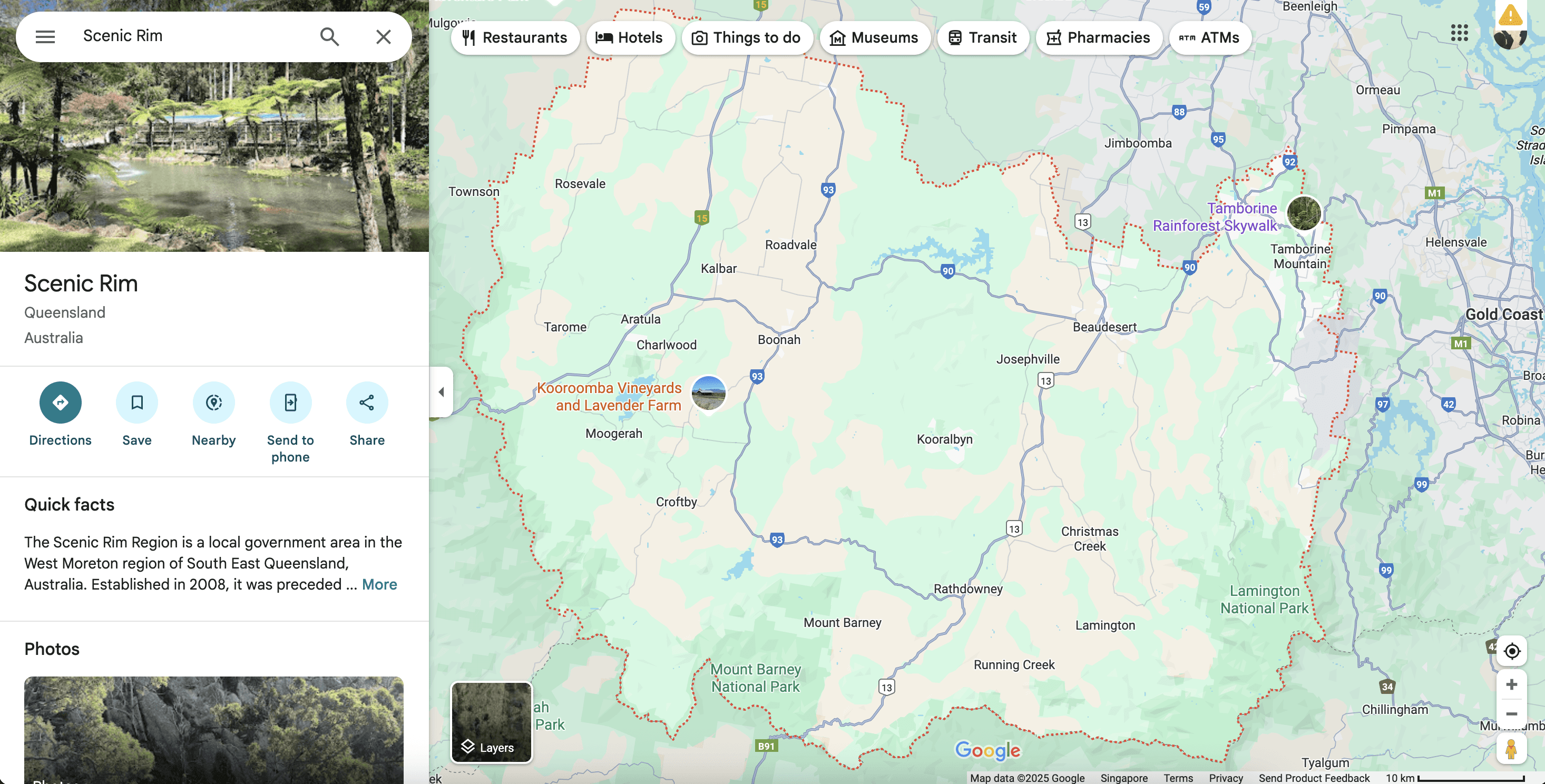This screenshot has height=784, width=1545.
Task: Collapse the side panel with arrow
Action: pos(442,391)
